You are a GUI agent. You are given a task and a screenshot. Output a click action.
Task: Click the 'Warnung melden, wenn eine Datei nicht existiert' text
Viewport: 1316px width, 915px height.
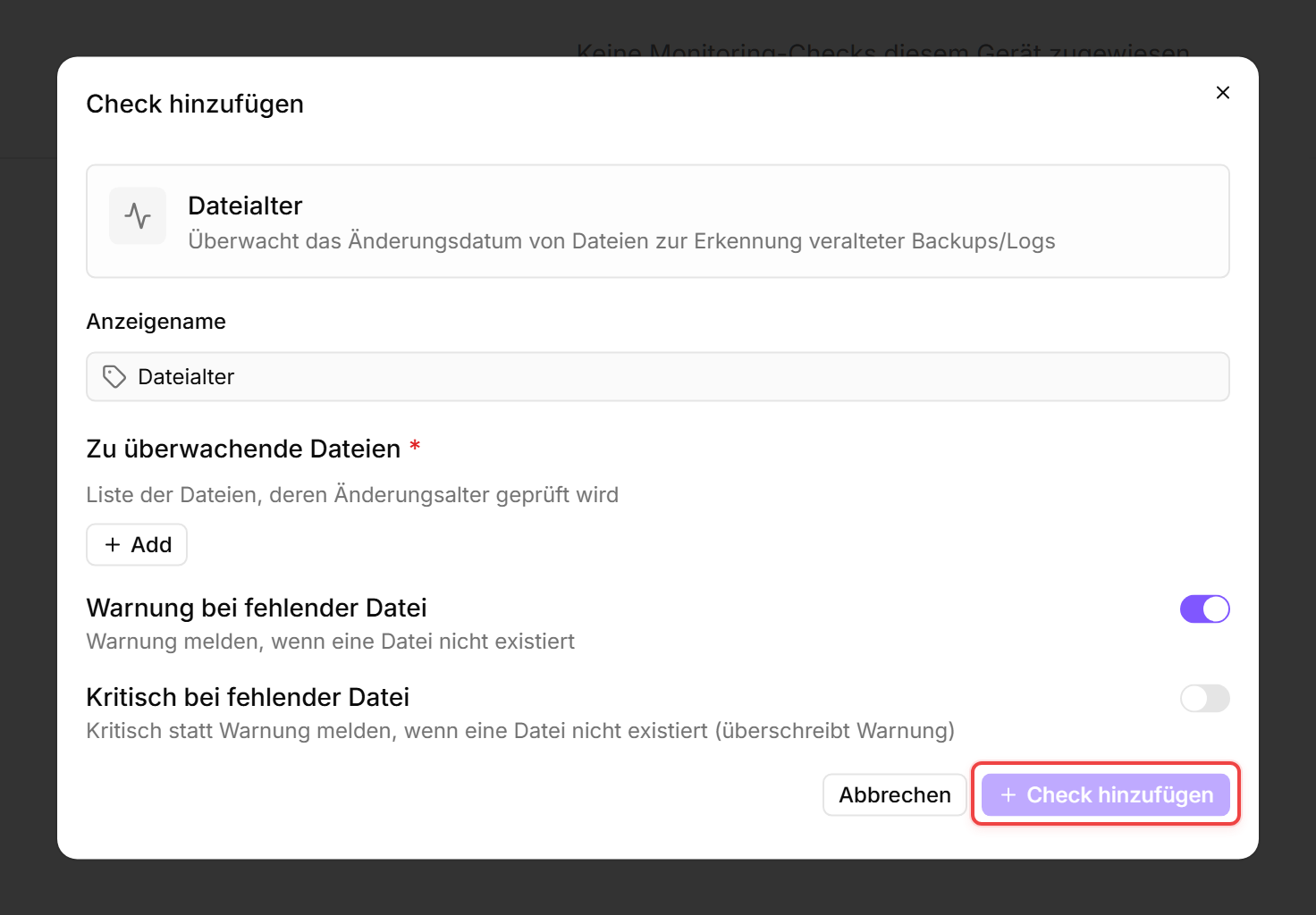coord(331,642)
